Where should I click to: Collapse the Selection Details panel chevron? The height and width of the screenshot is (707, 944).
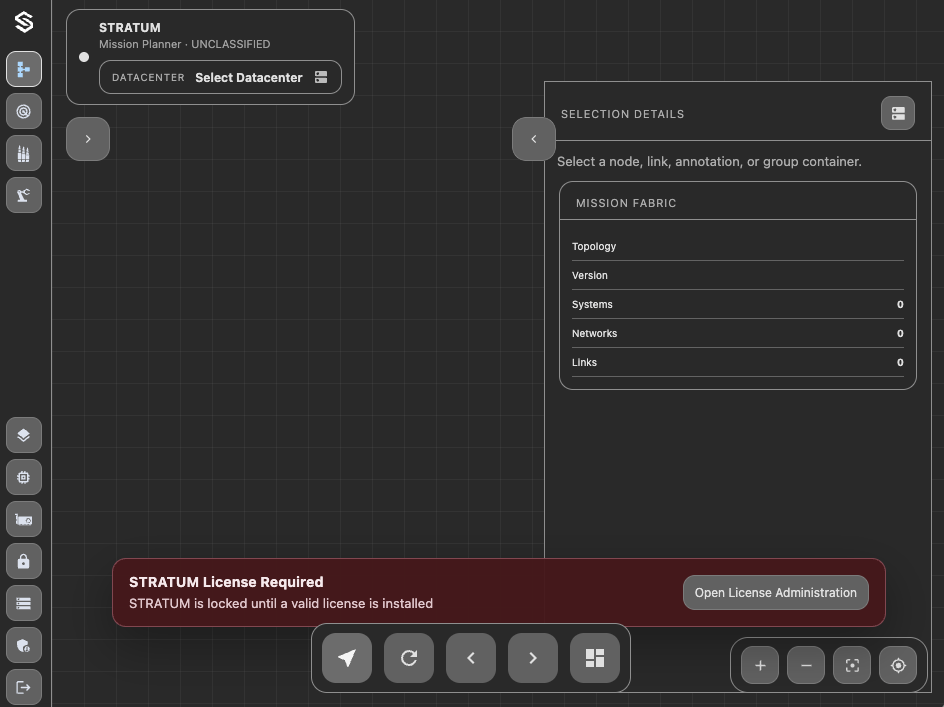point(533,139)
